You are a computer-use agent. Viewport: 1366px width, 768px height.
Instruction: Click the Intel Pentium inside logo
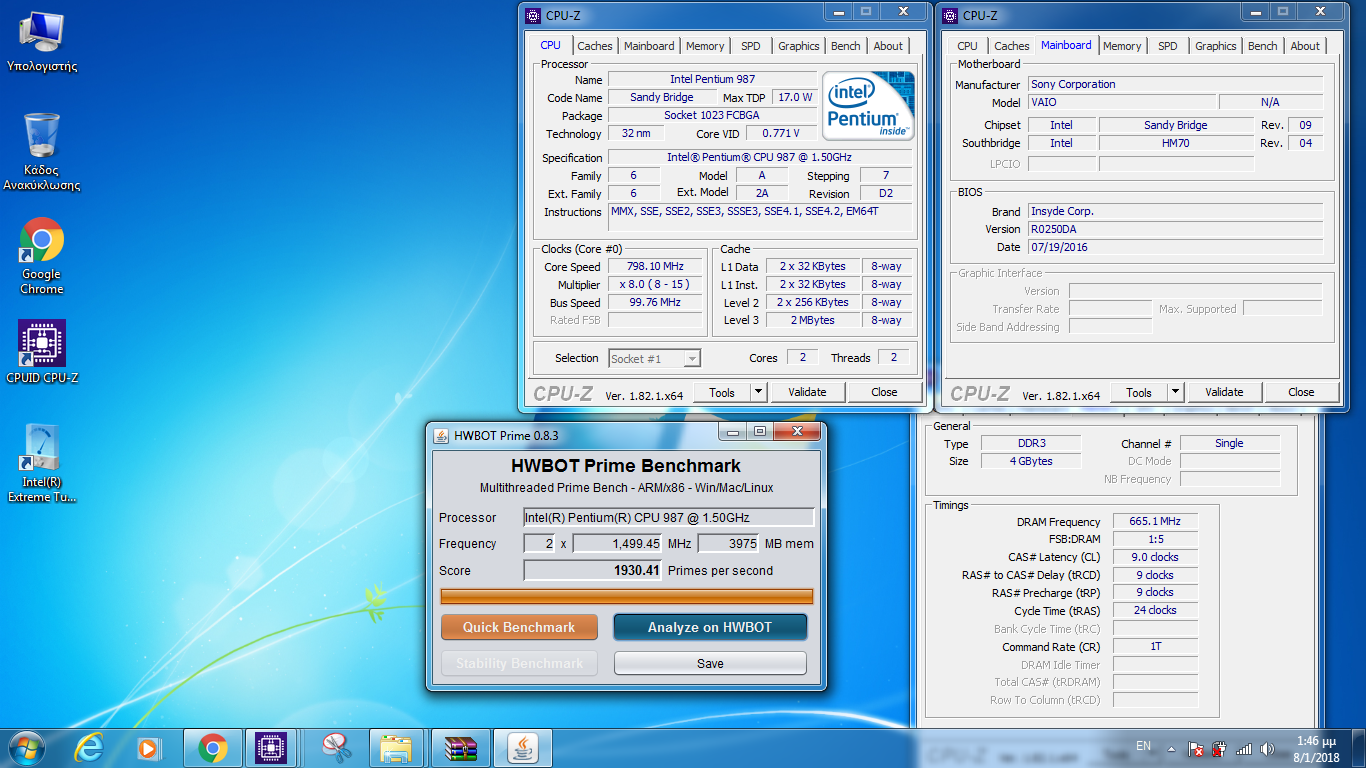tap(868, 105)
